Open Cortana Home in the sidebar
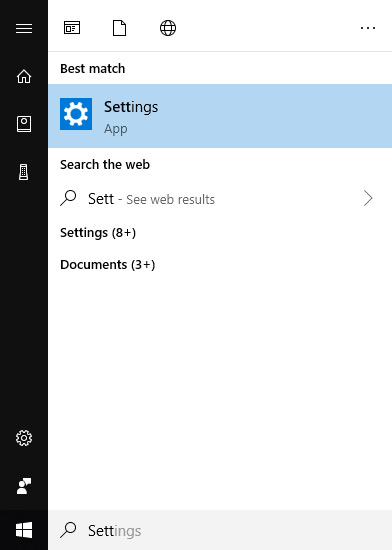The height and width of the screenshot is (550, 392). pos(24,76)
